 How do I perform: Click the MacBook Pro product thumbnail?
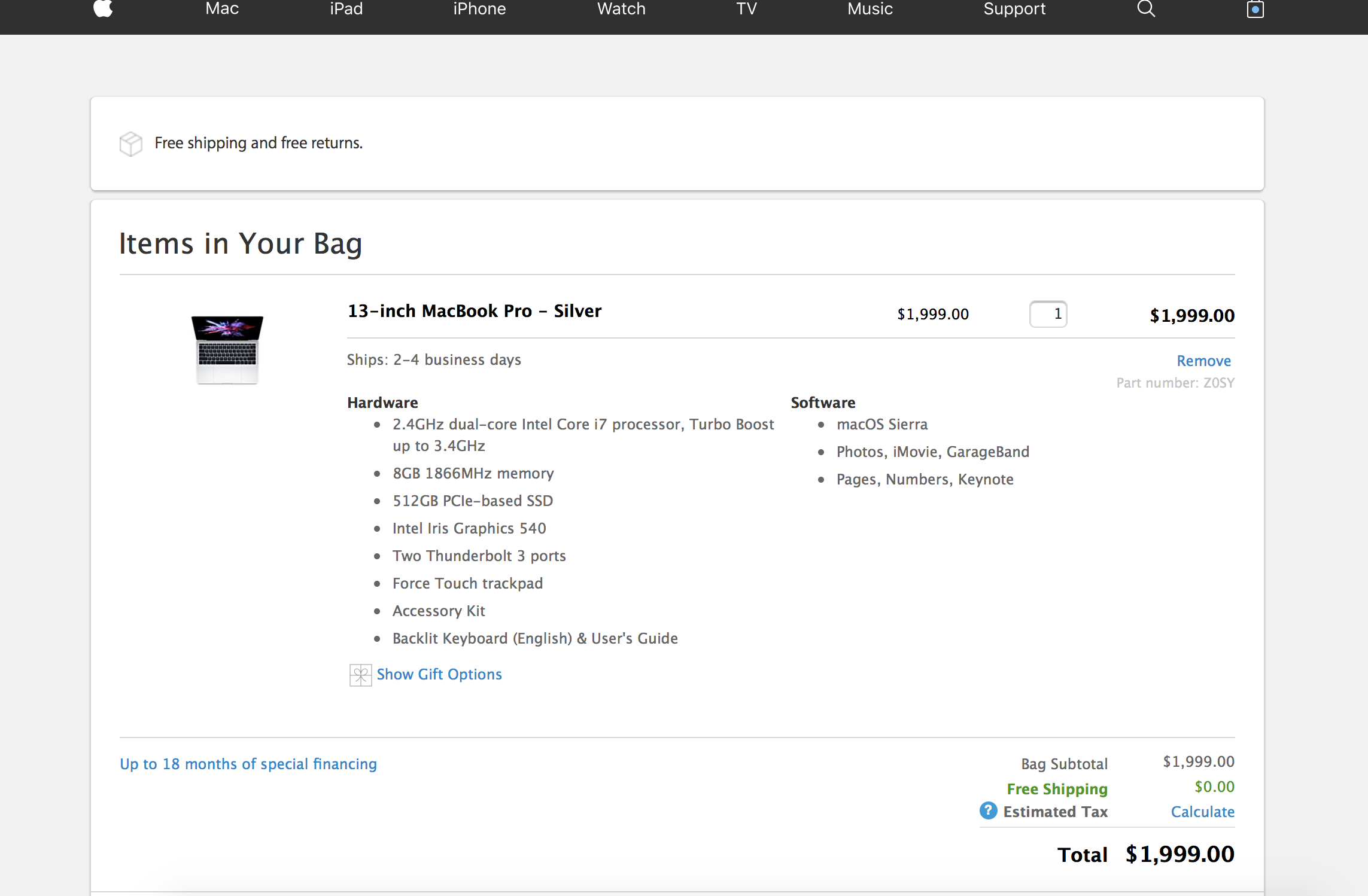(x=227, y=349)
